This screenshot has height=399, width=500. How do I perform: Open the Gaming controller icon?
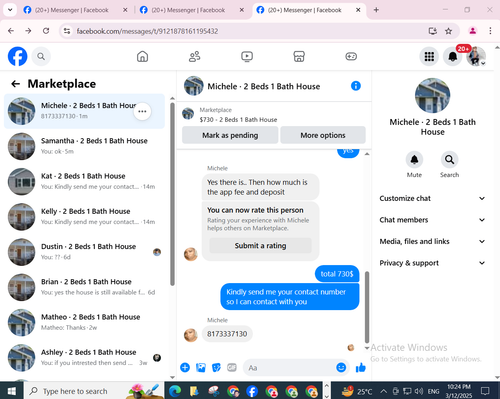(351, 56)
